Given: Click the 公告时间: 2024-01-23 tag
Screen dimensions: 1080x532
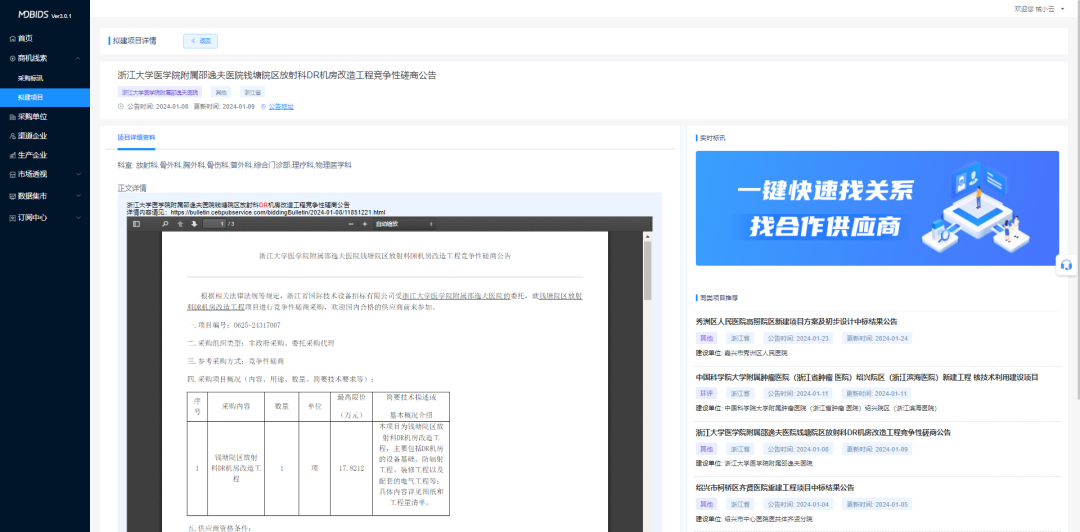Looking at the screenshot, I should [x=799, y=338].
